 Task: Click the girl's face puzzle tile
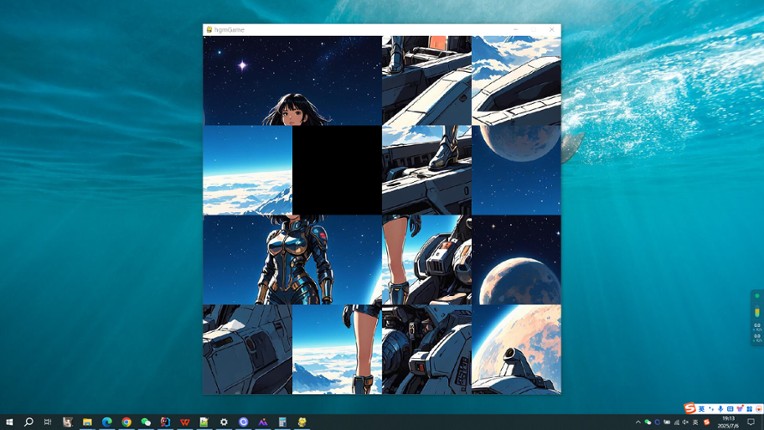click(x=292, y=81)
